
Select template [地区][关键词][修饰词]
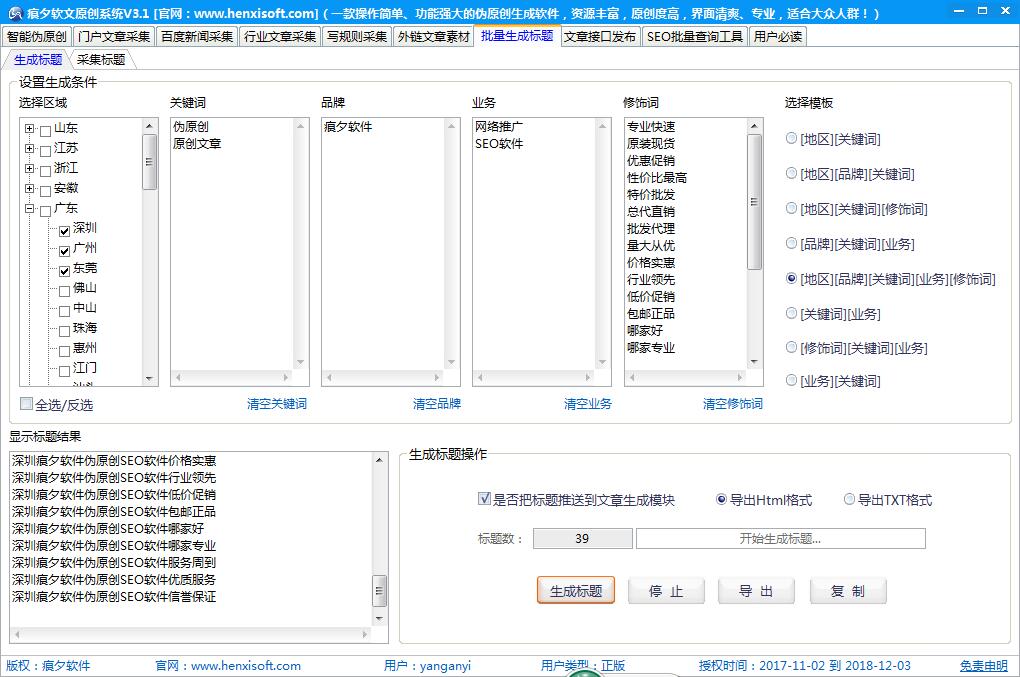(x=791, y=208)
